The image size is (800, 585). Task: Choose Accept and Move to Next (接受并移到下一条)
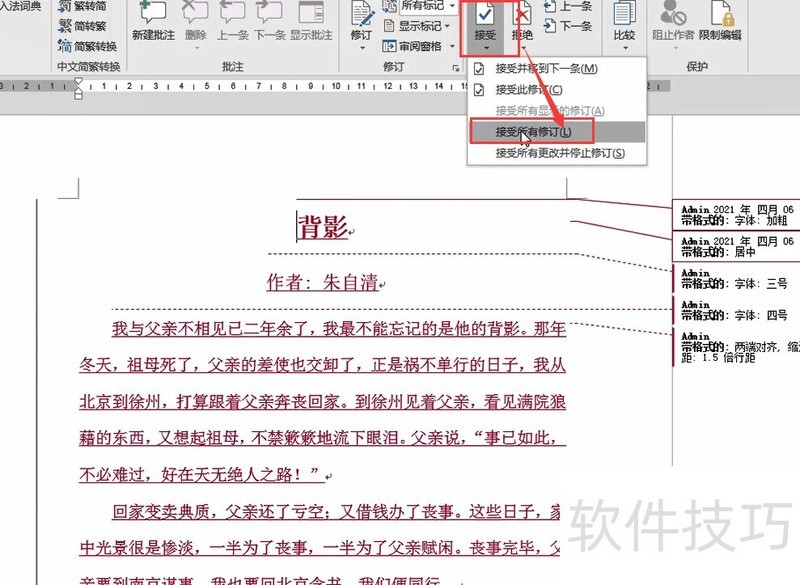[545, 69]
